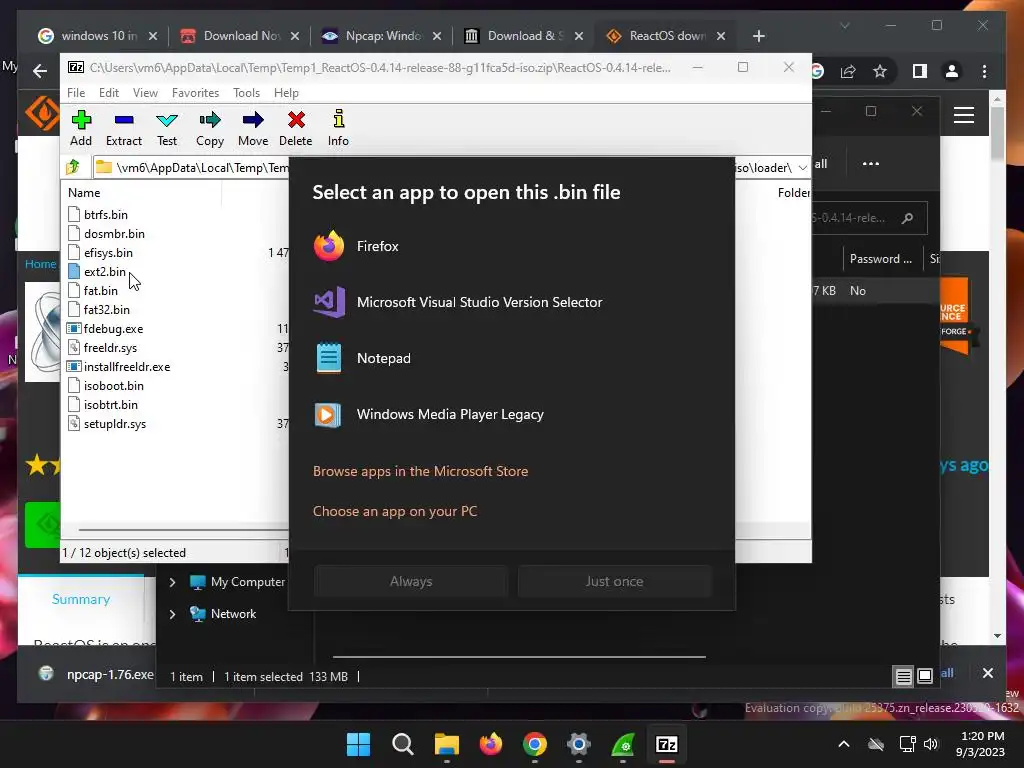Click the Summary tab on SourceForge page
The width and height of the screenshot is (1024, 768).
pos(81,600)
